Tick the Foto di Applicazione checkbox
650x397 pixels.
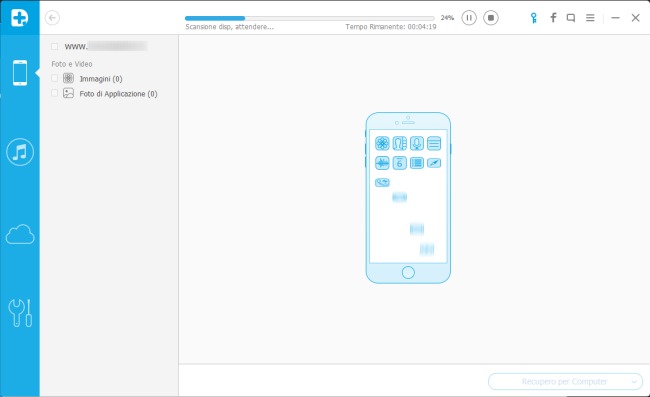54,93
